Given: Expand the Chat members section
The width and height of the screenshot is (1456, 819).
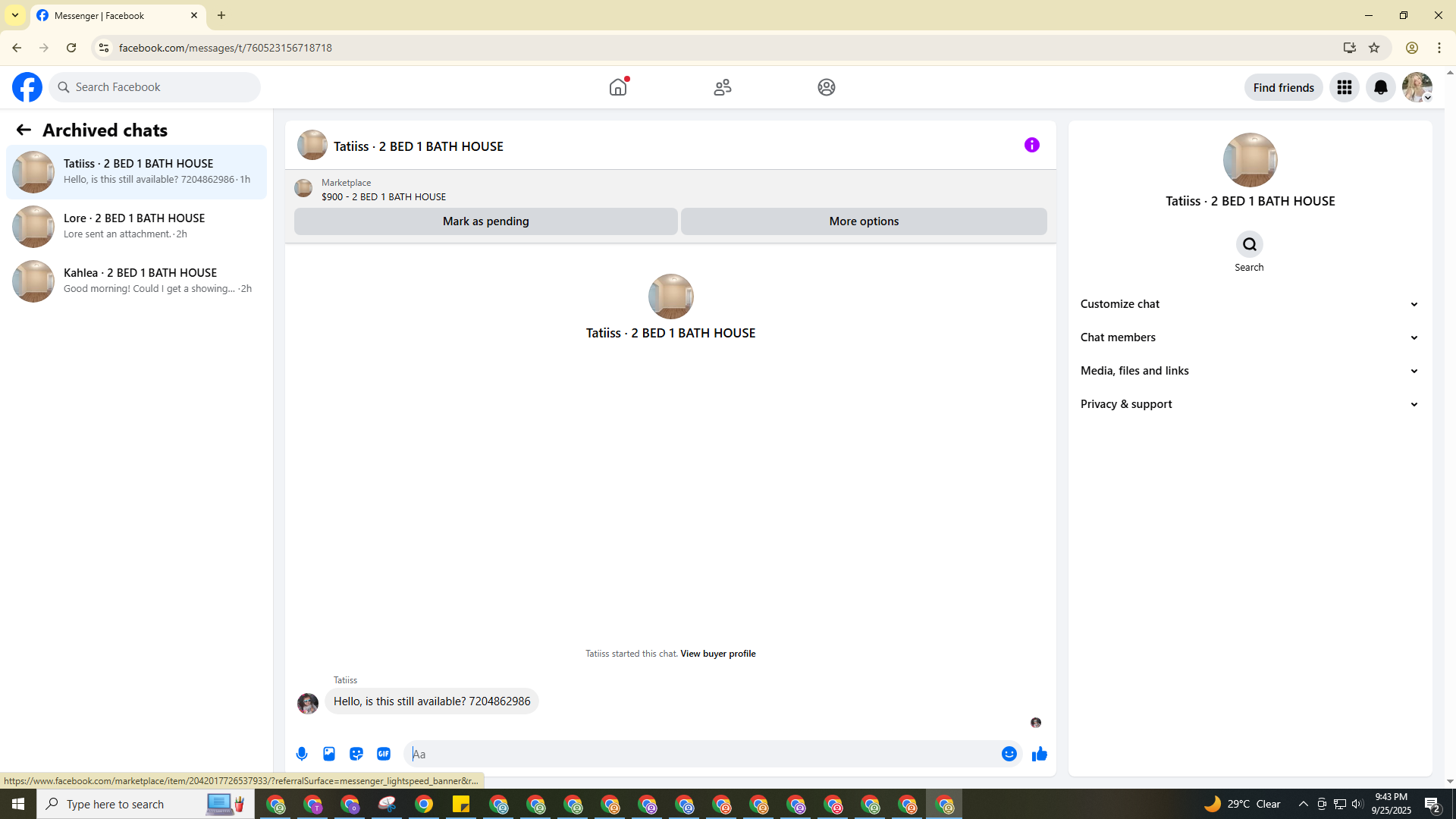Looking at the screenshot, I should 1249,337.
